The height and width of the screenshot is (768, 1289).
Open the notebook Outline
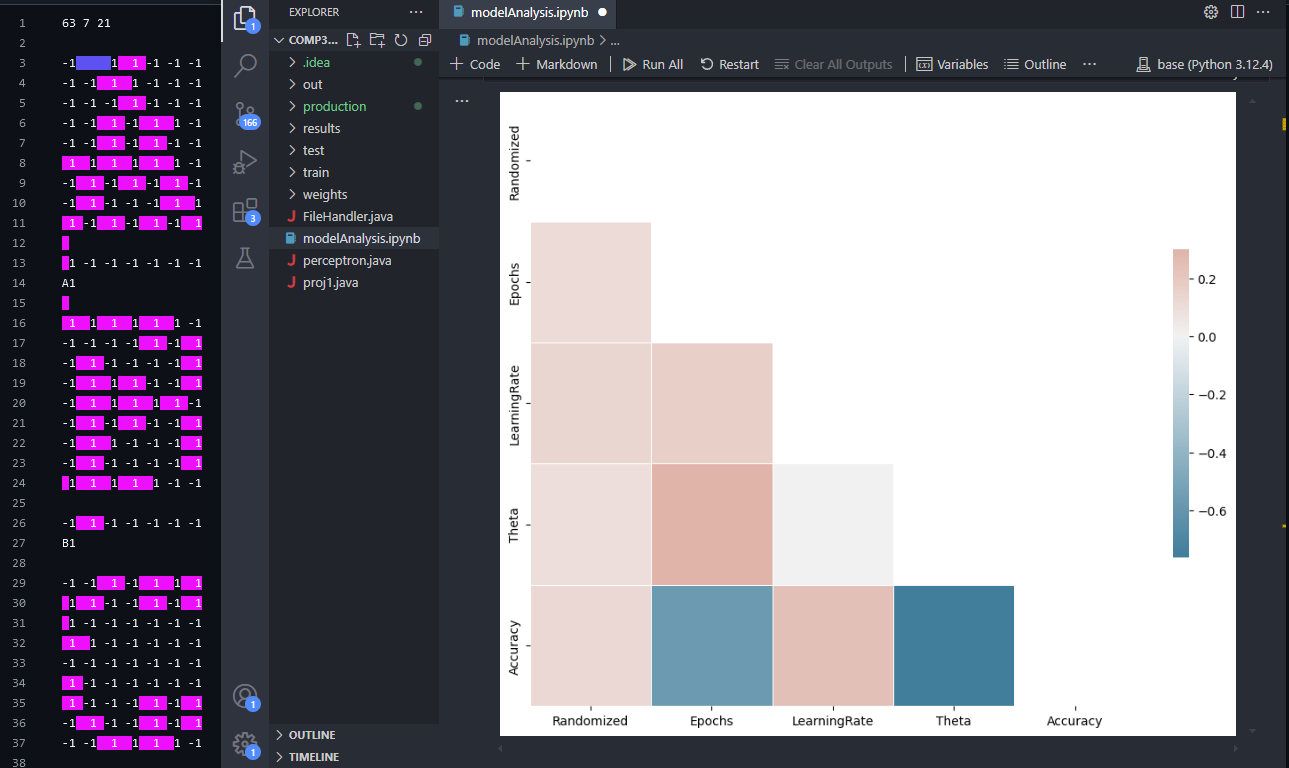pos(1035,64)
